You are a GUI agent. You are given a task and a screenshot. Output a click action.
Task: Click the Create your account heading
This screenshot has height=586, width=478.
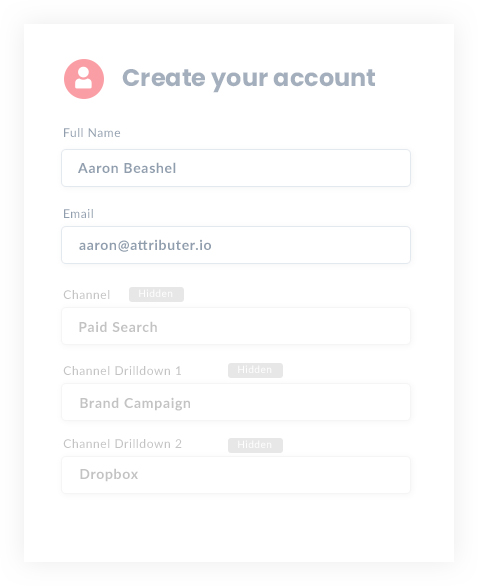pyautogui.click(x=249, y=78)
